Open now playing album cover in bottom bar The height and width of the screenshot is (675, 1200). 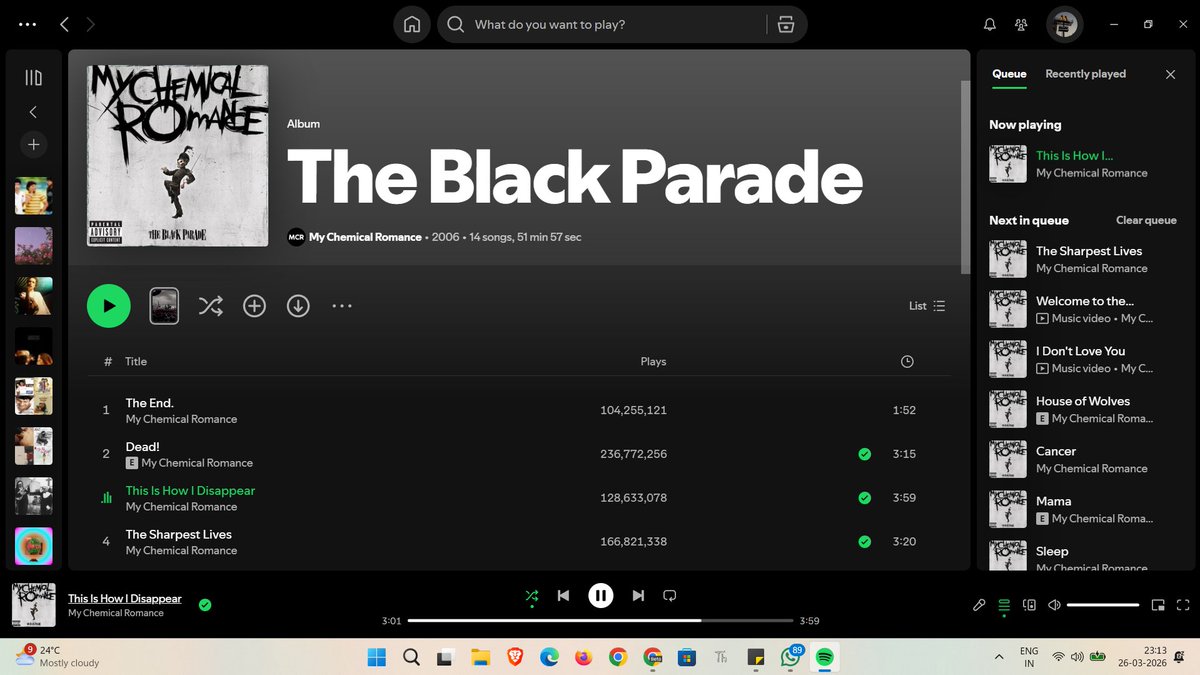(x=33, y=605)
